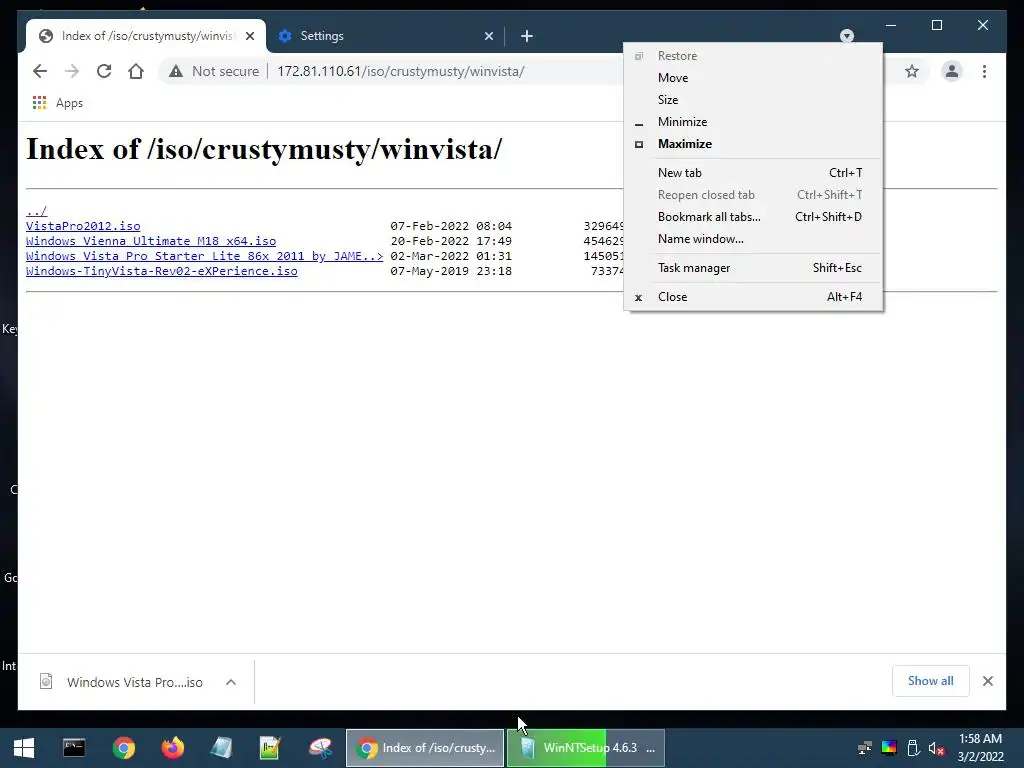
Task: Open the Apps grid shortcut
Action: click(57, 103)
